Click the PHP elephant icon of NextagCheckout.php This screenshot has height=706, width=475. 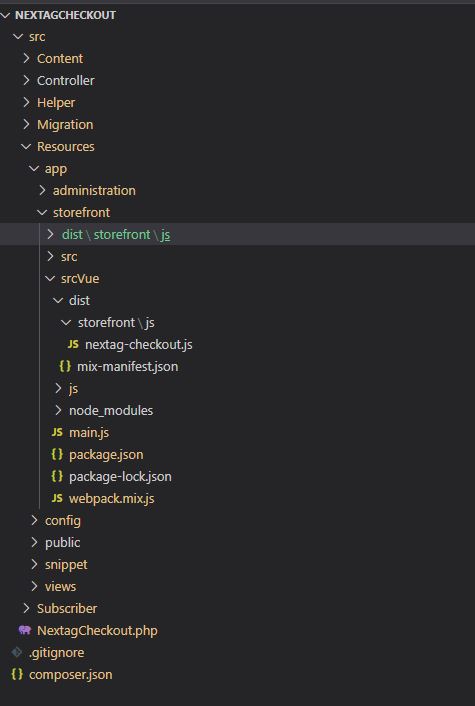[x=25, y=630]
